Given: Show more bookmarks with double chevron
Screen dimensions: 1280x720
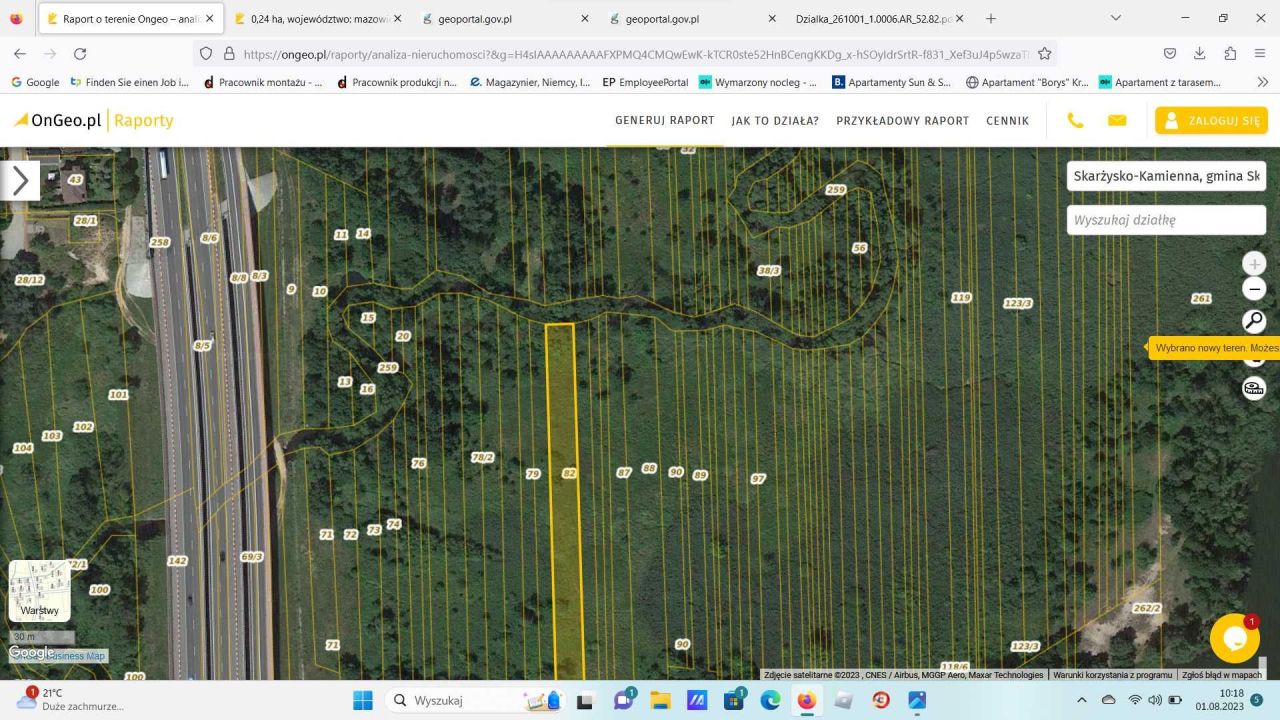Looking at the screenshot, I should pyautogui.click(x=1262, y=82).
